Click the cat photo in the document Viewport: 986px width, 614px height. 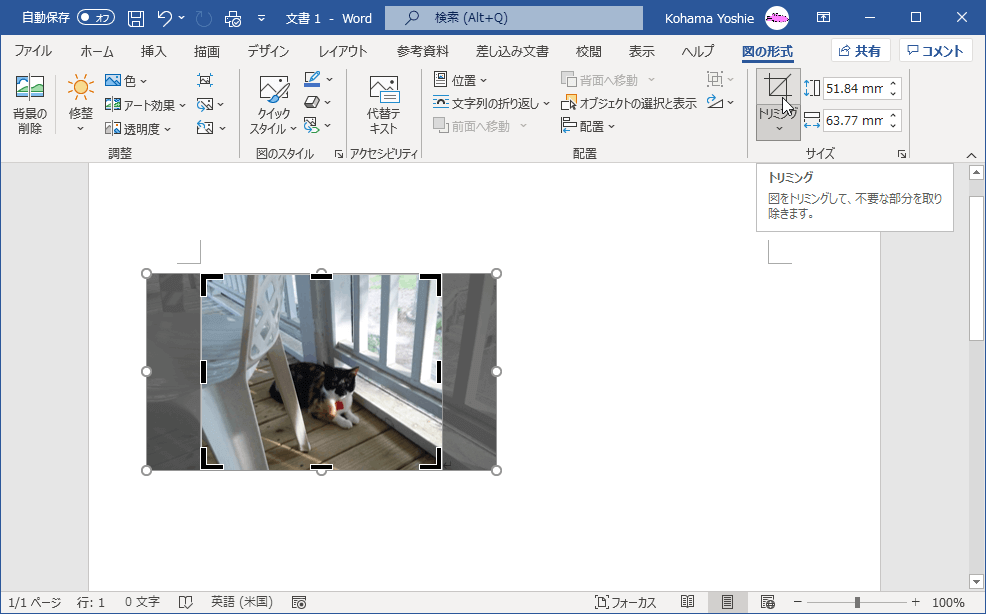coord(321,372)
